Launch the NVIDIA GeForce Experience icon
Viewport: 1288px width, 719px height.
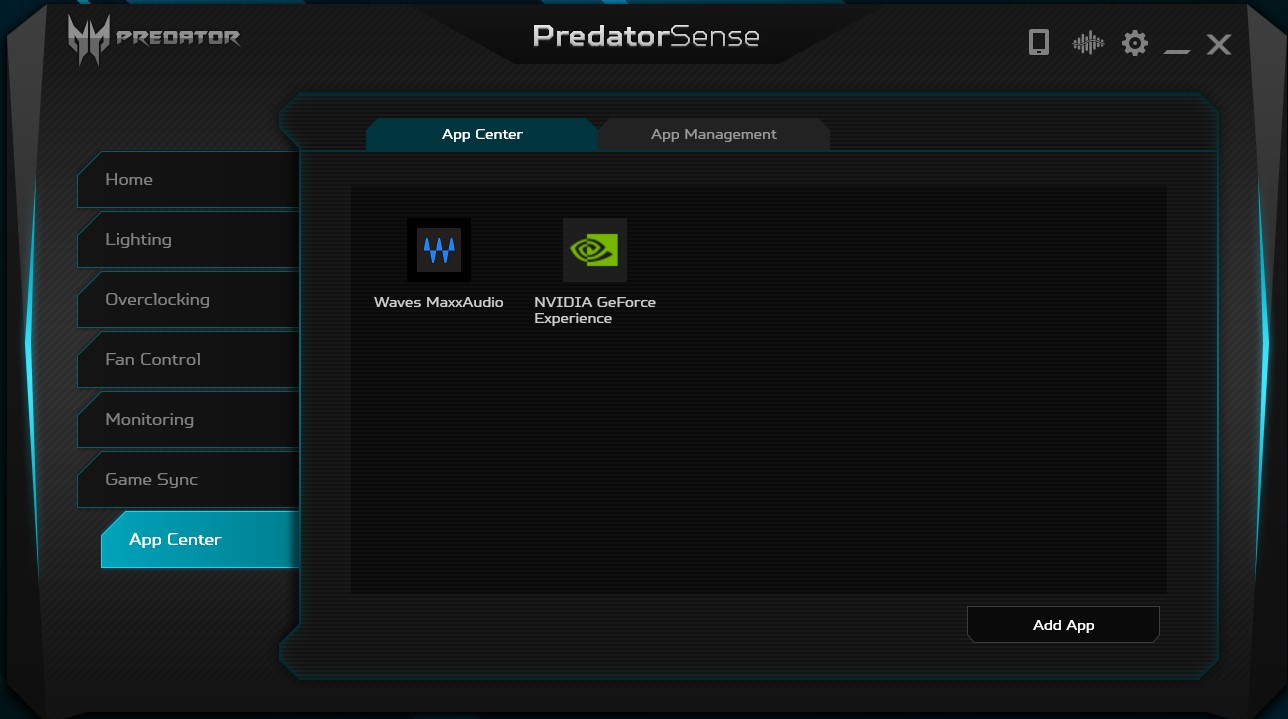(595, 250)
